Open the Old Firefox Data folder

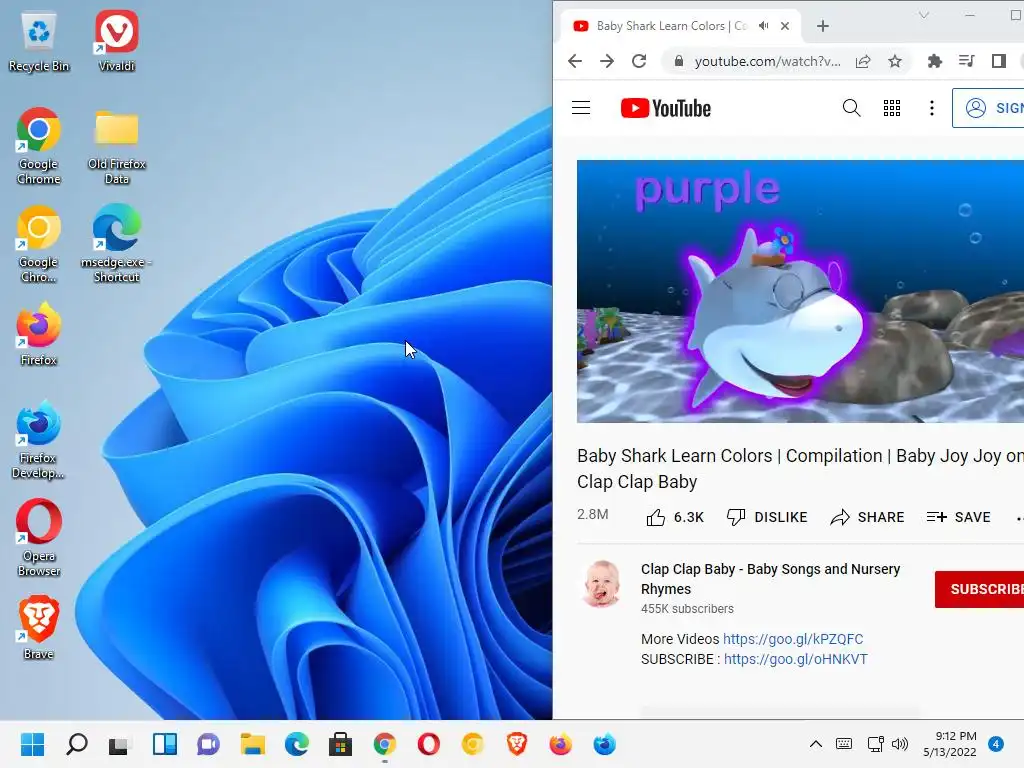pos(117,147)
